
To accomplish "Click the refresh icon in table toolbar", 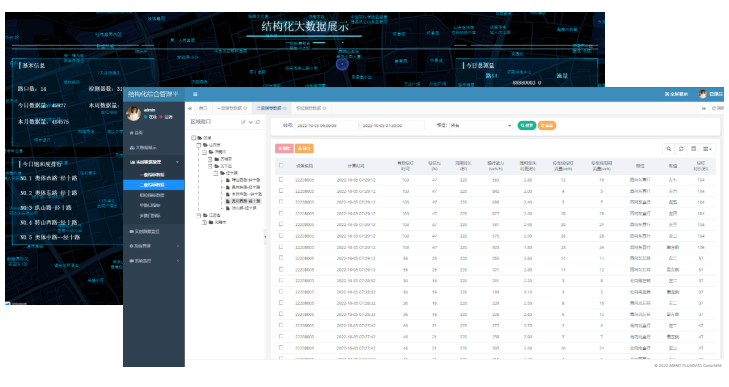I will coord(681,149).
